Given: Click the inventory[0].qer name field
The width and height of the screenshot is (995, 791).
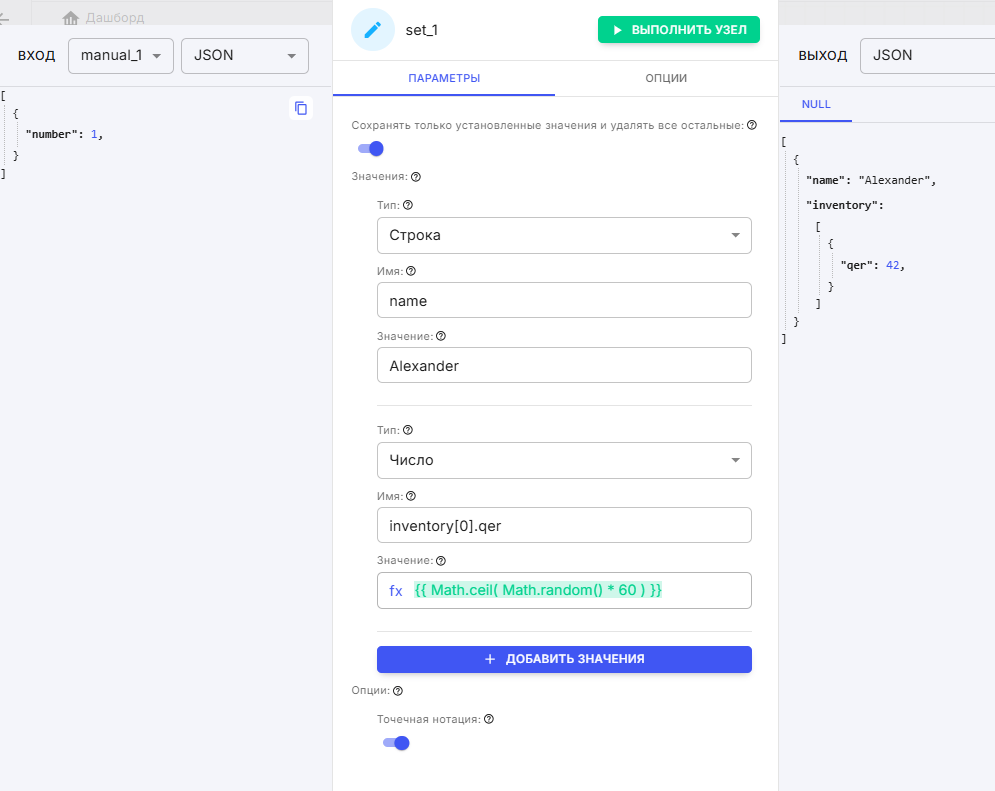Looking at the screenshot, I should [563, 526].
